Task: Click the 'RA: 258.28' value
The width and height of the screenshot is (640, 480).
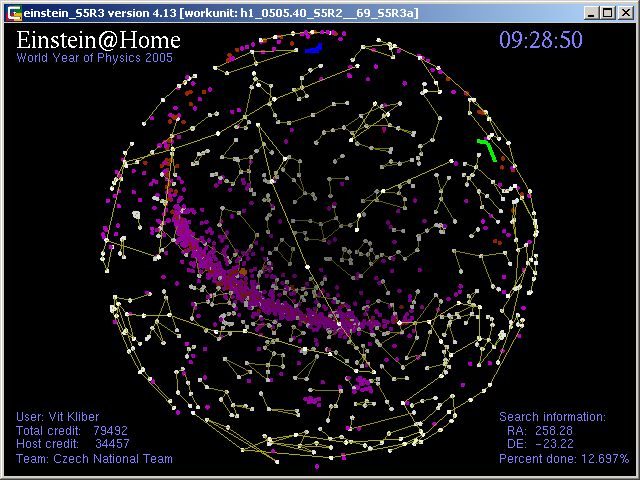Action: click(540, 430)
